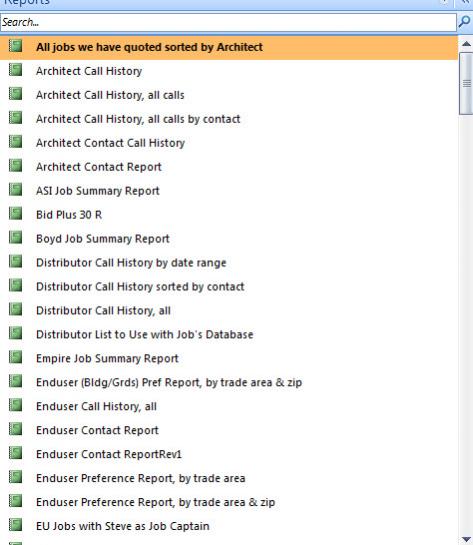The height and width of the screenshot is (545, 473).
Task: Click the report icon beside Architect Call History
Action: [x=15, y=70]
